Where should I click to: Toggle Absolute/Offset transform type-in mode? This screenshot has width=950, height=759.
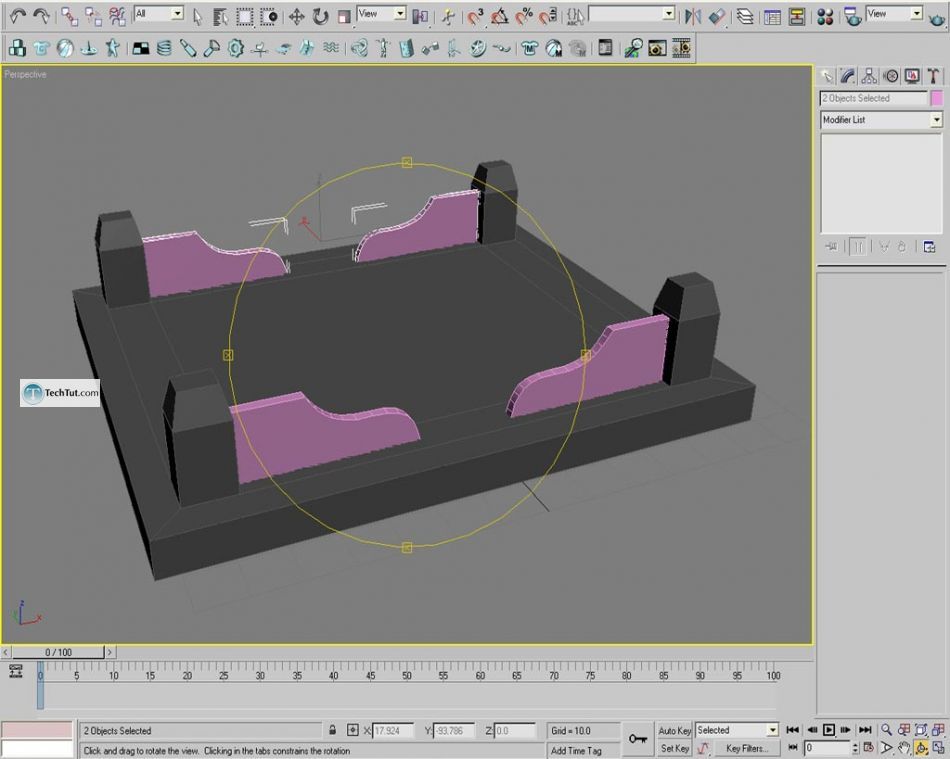coord(353,731)
